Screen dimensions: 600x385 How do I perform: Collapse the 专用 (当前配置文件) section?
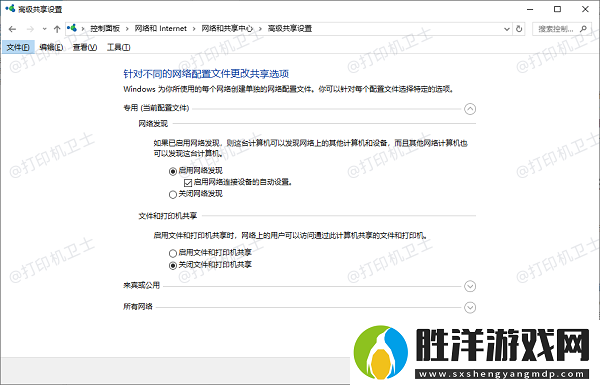pyautogui.click(x=470, y=109)
